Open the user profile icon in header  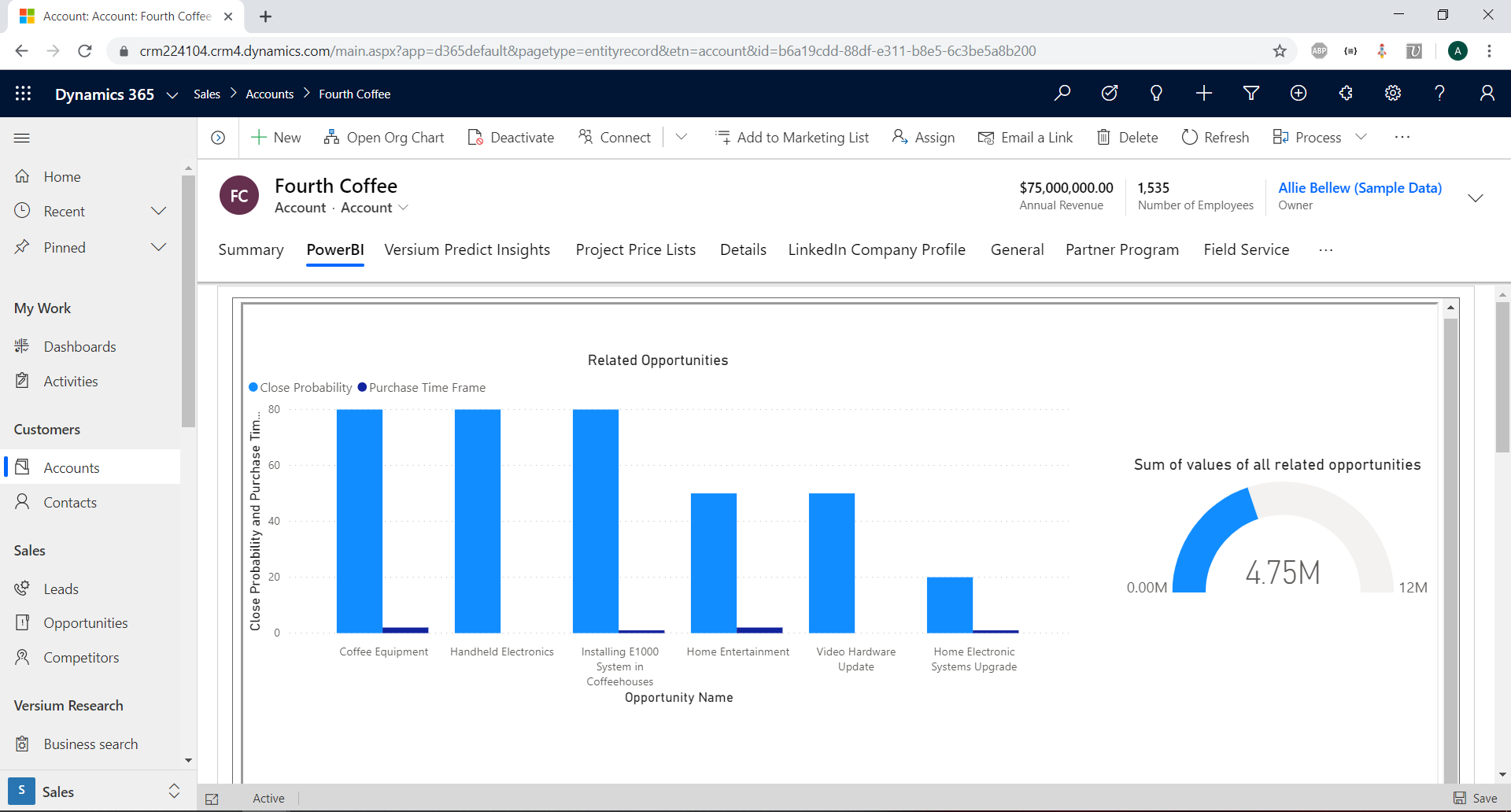coord(1487,94)
